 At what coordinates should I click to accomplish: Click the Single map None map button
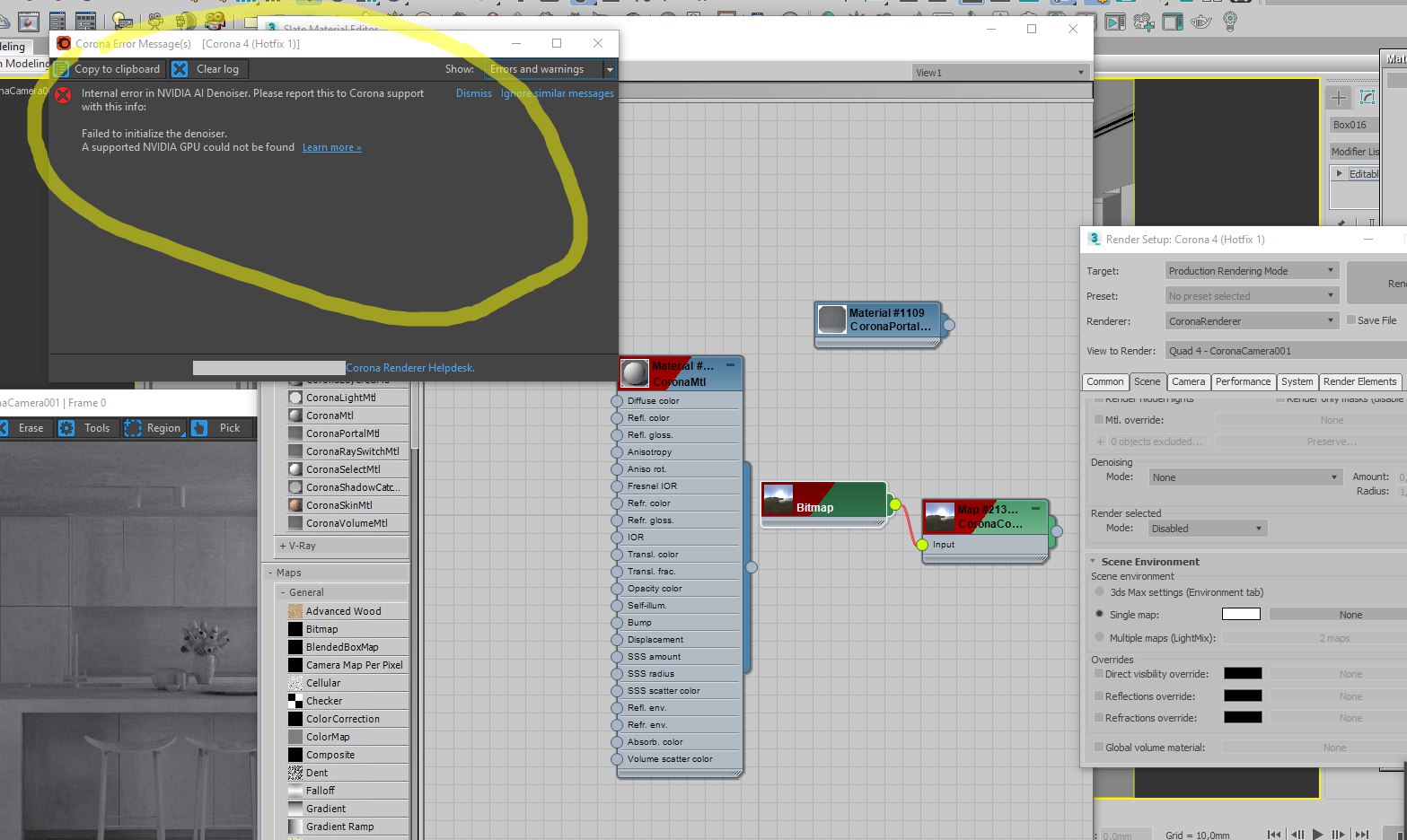click(x=1338, y=615)
